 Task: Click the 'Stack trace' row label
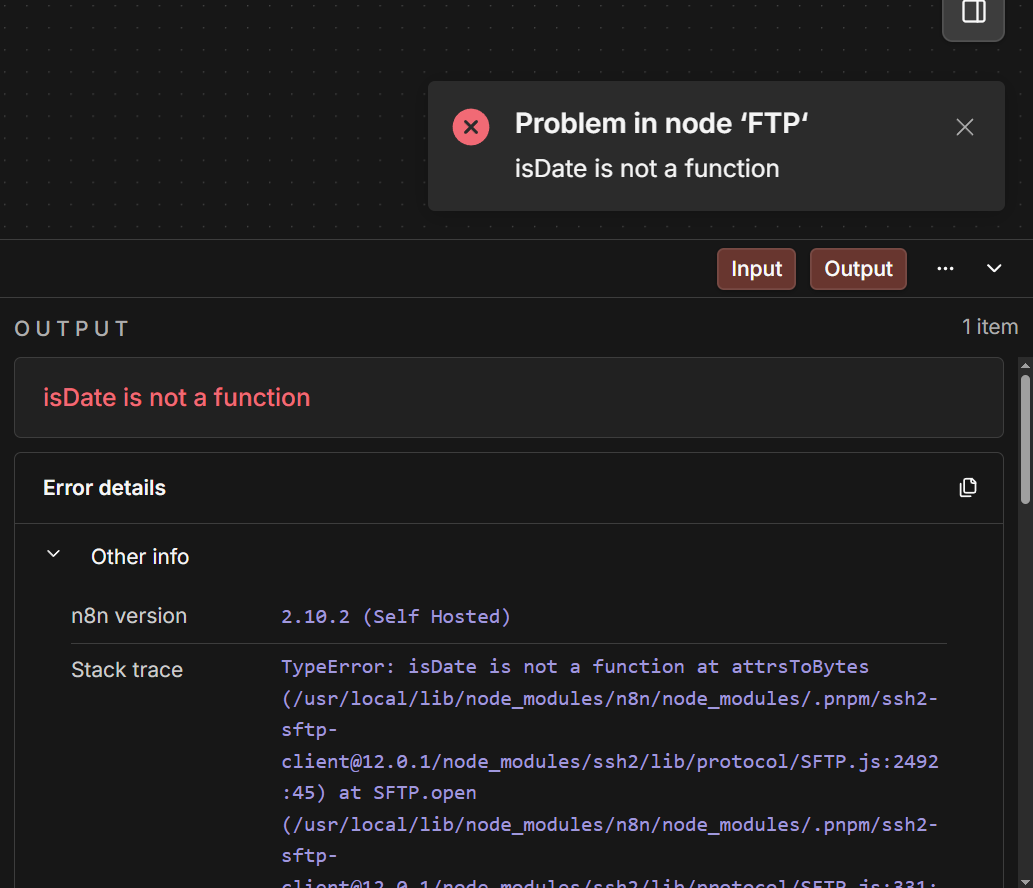[127, 670]
